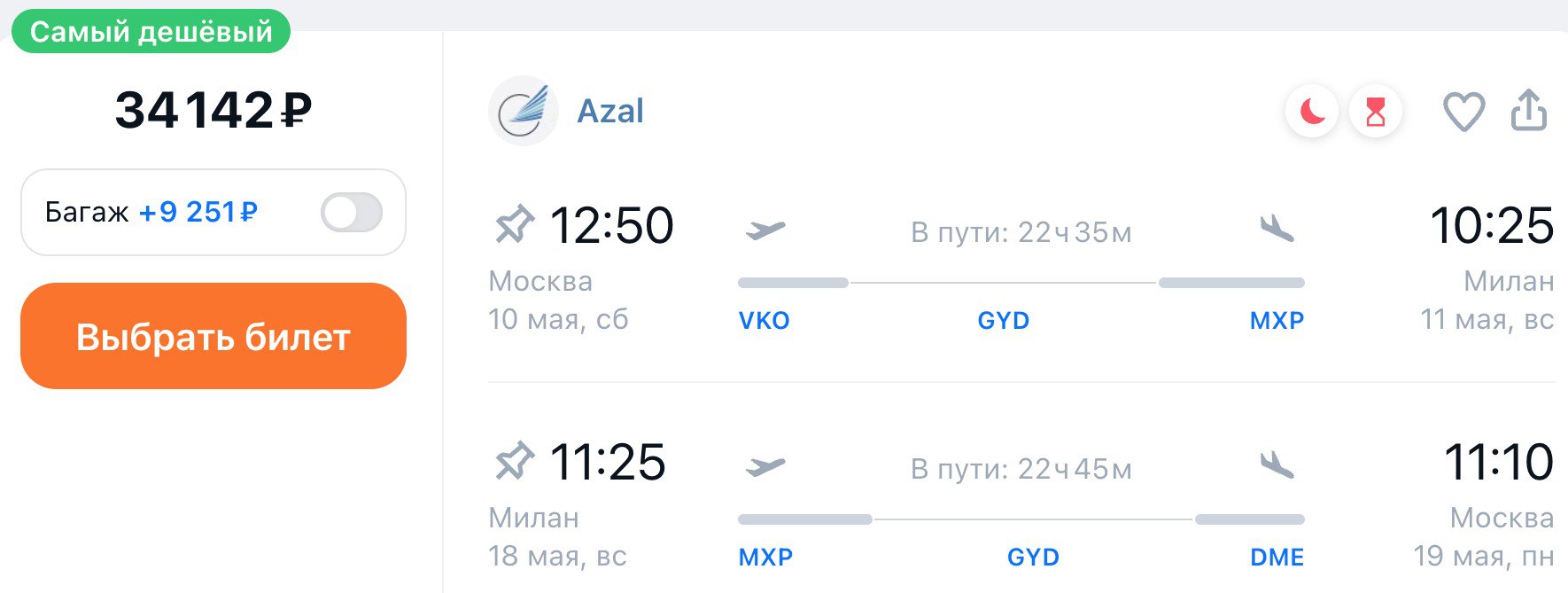The image size is (1568, 593).
Task: Click GYD layover code on outbound flight
Action: click(1004, 321)
